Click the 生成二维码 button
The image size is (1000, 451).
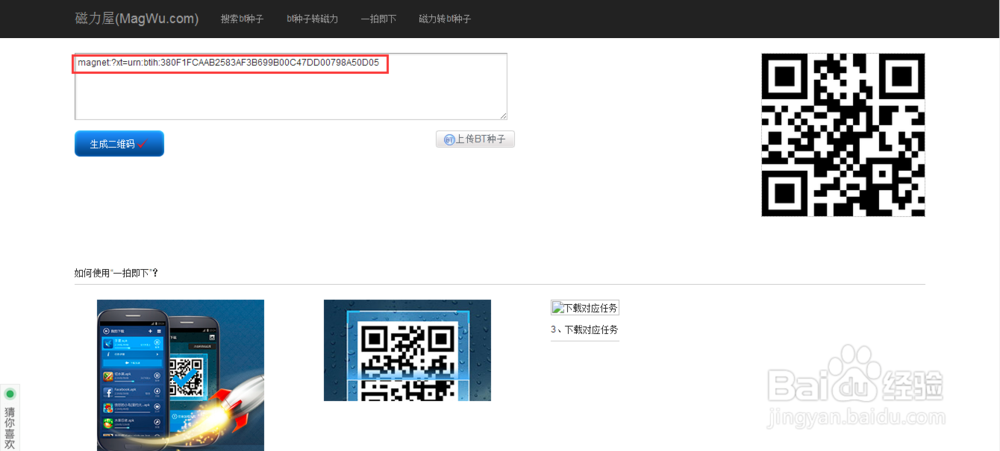(x=119, y=144)
